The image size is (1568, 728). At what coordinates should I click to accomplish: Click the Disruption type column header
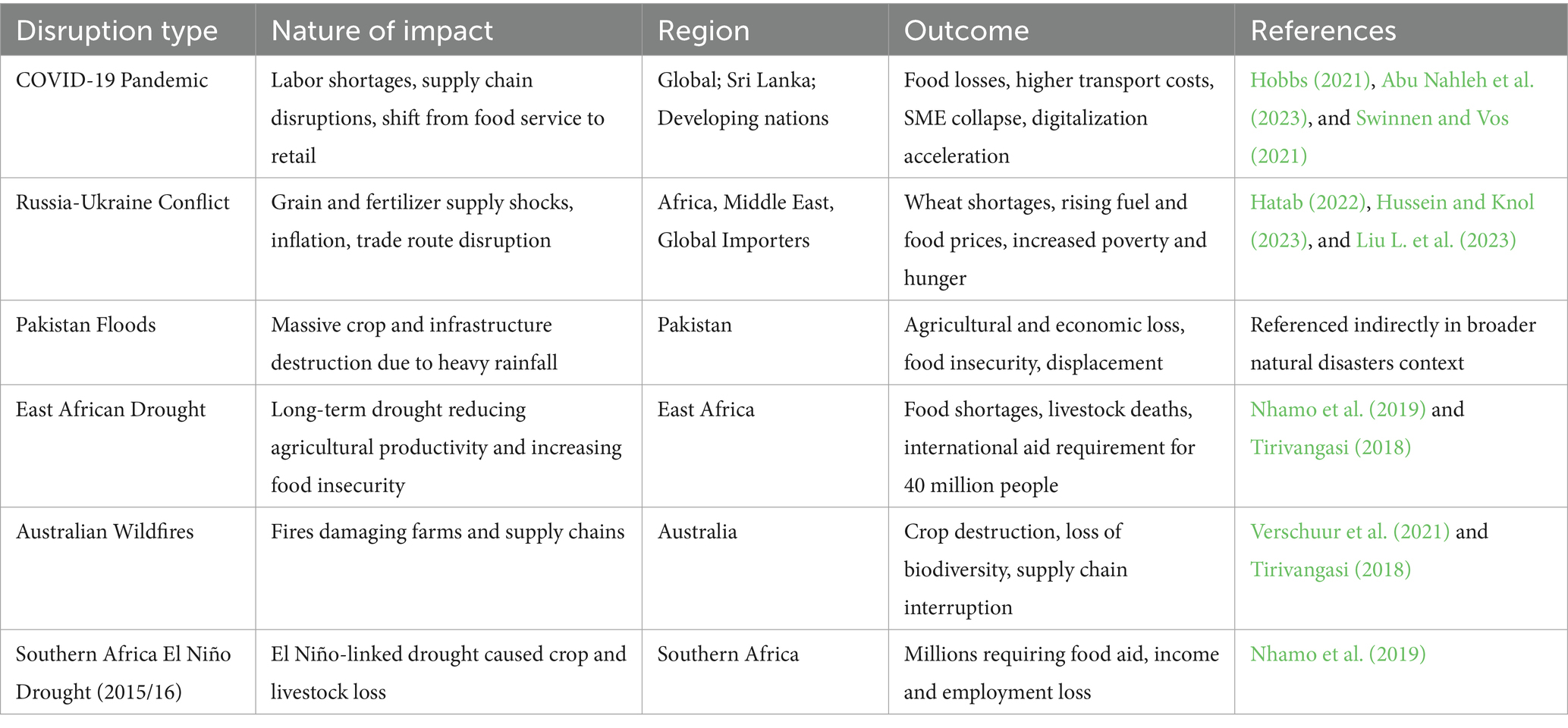click(117, 30)
